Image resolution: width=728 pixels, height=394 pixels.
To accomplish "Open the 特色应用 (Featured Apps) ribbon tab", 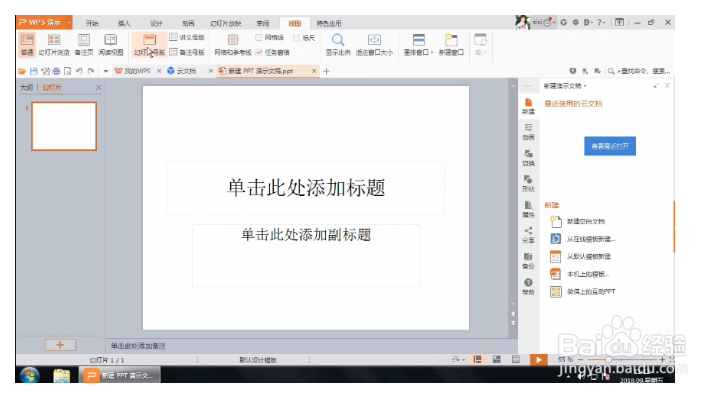I will pos(329,23).
